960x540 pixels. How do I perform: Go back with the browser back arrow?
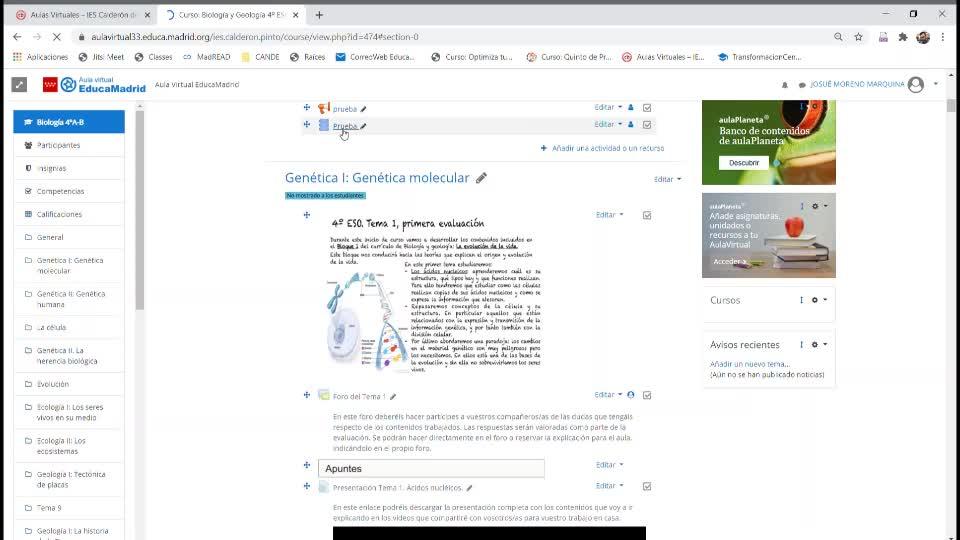click(17, 37)
